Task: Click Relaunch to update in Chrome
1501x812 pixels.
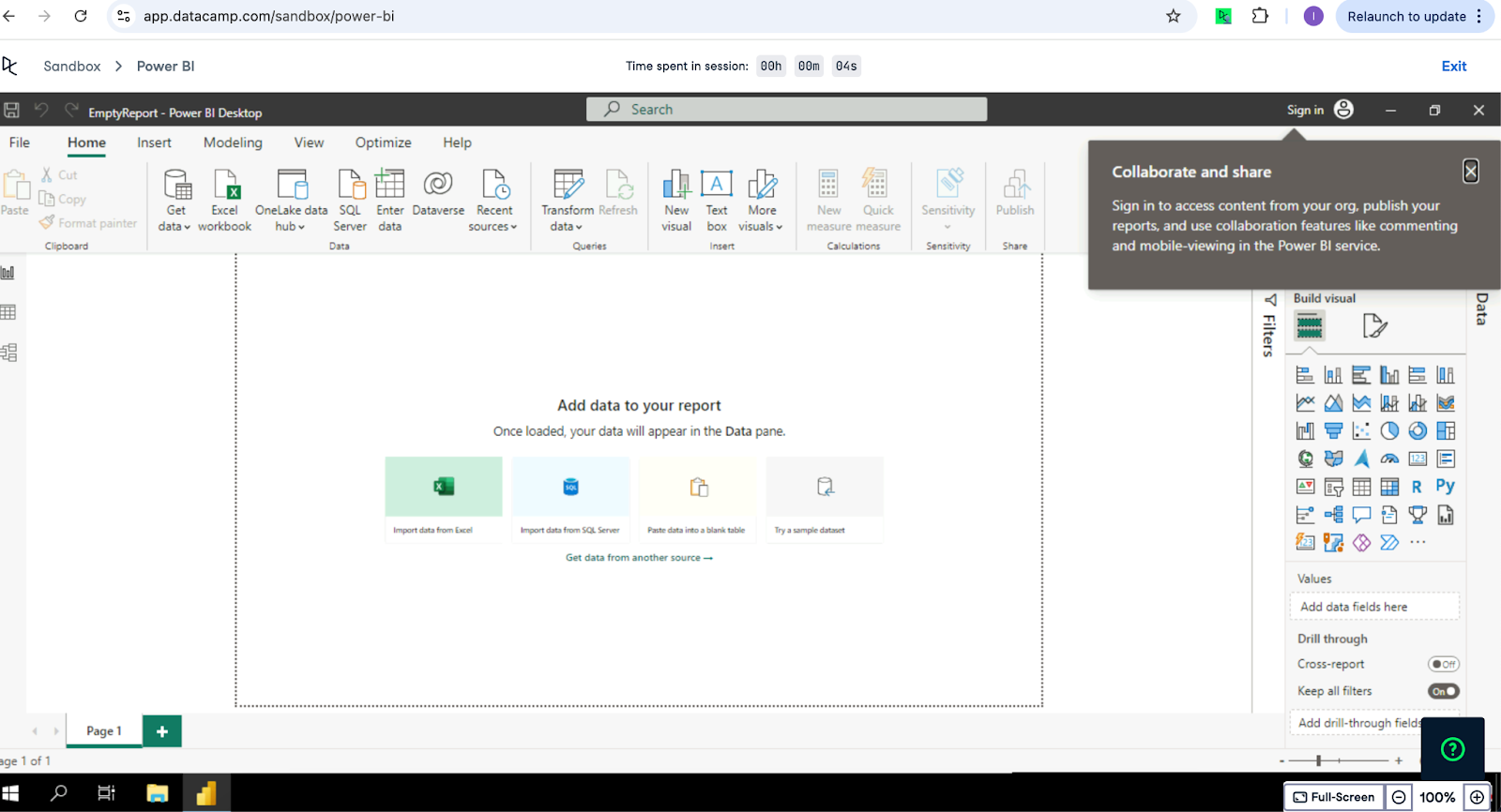Action: coord(1415,16)
